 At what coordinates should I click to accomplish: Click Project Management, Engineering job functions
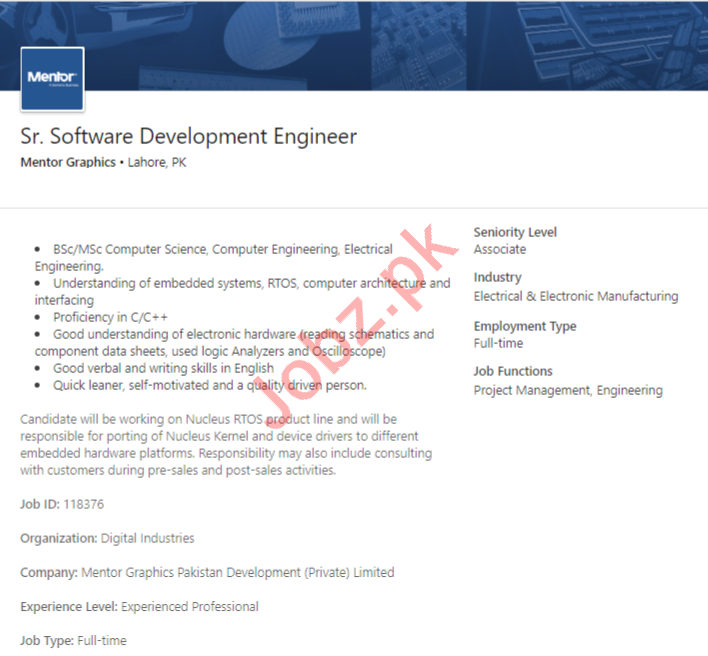point(567,390)
